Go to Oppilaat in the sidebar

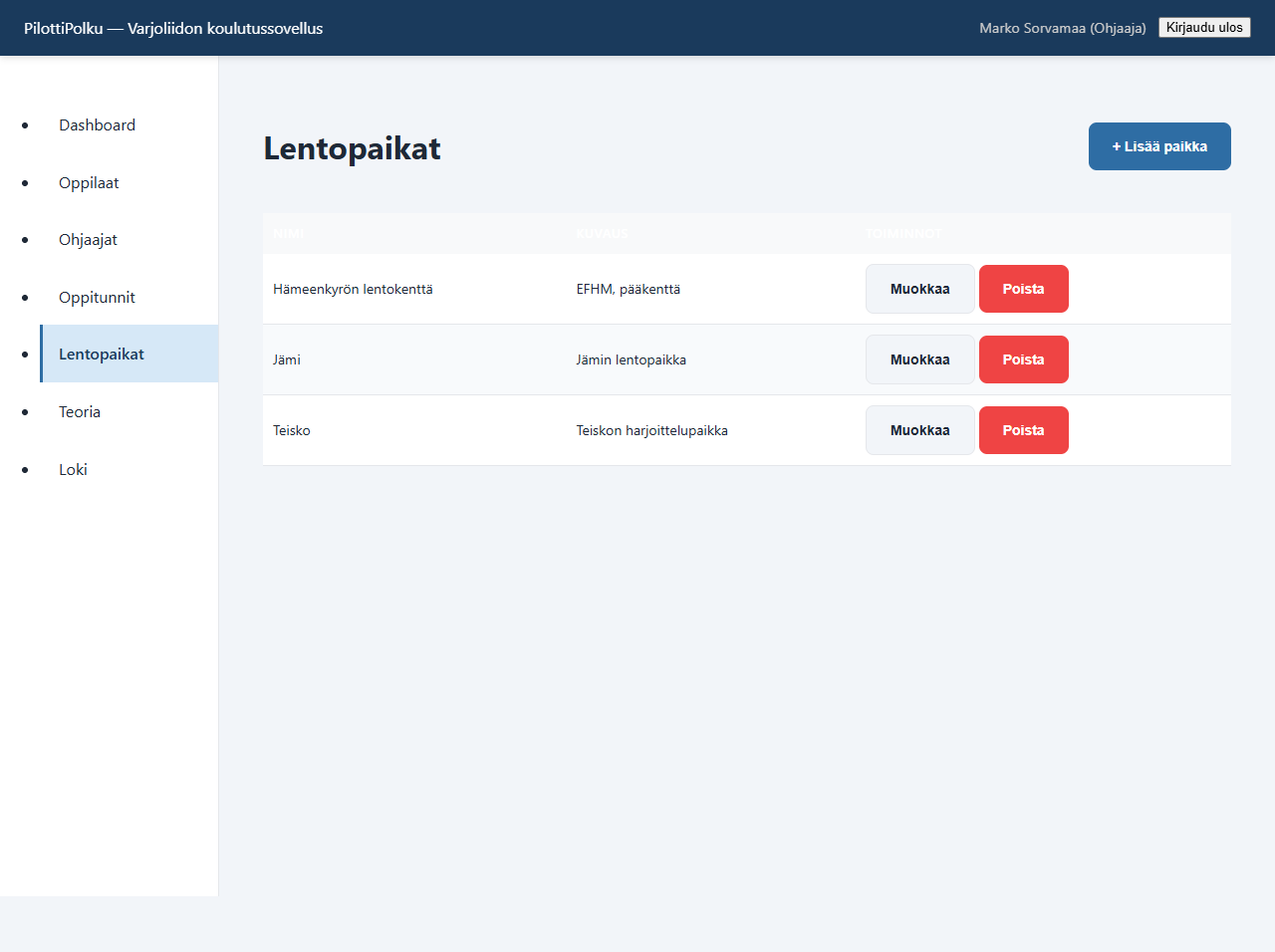89,183
